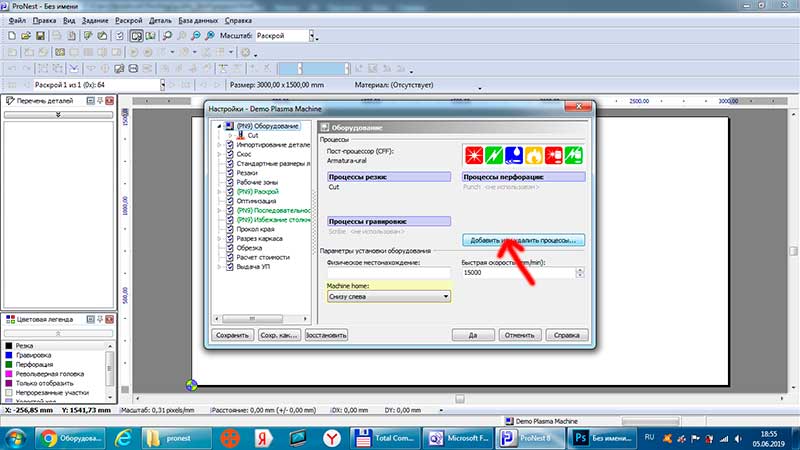This screenshot has height=450, width=800.
Task: Click the Сохр. как... button
Action: pos(279,335)
